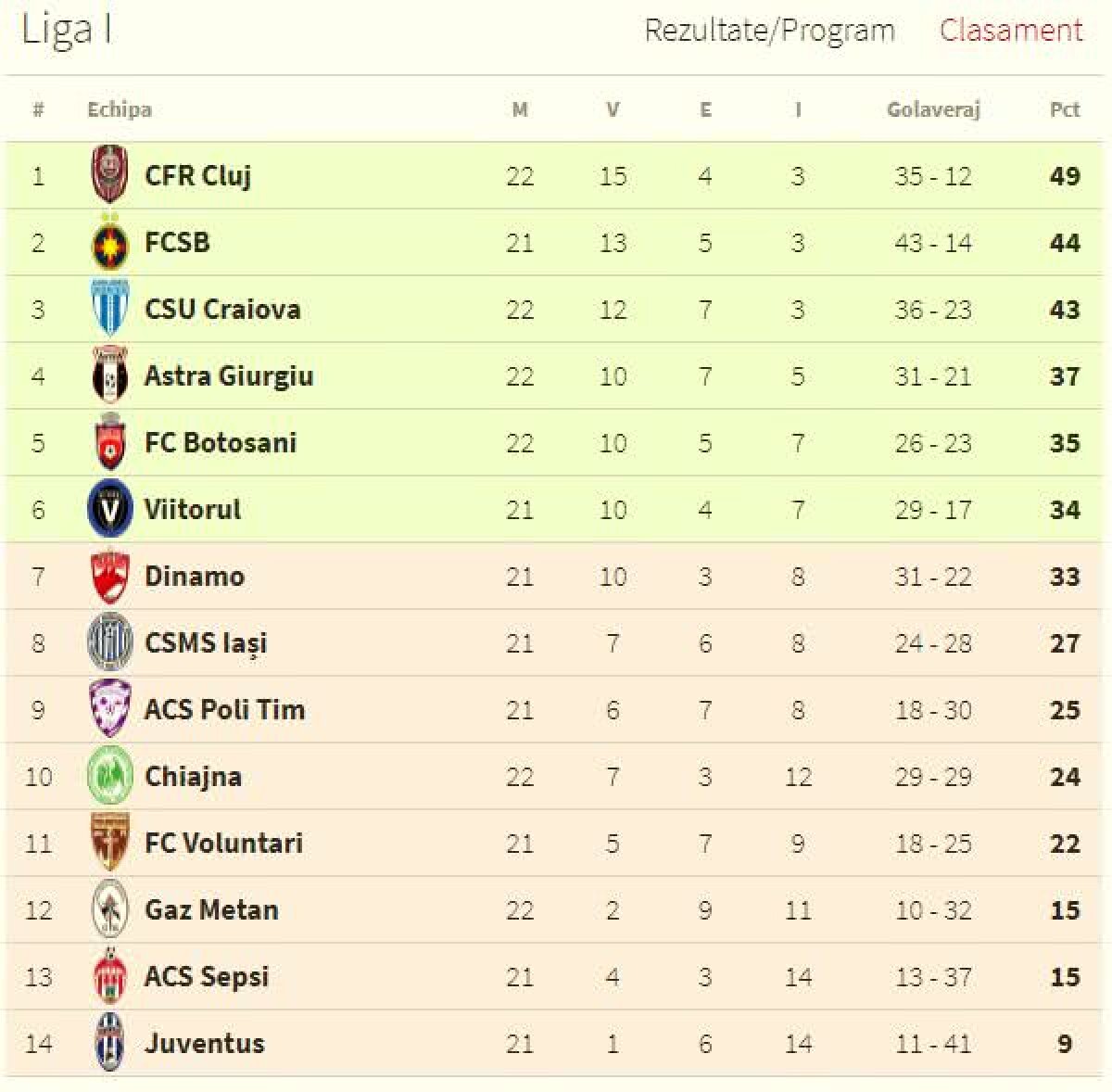Image resolution: width=1112 pixels, height=1092 pixels.
Task: Click the Echipa column header
Action: (x=117, y=108)
